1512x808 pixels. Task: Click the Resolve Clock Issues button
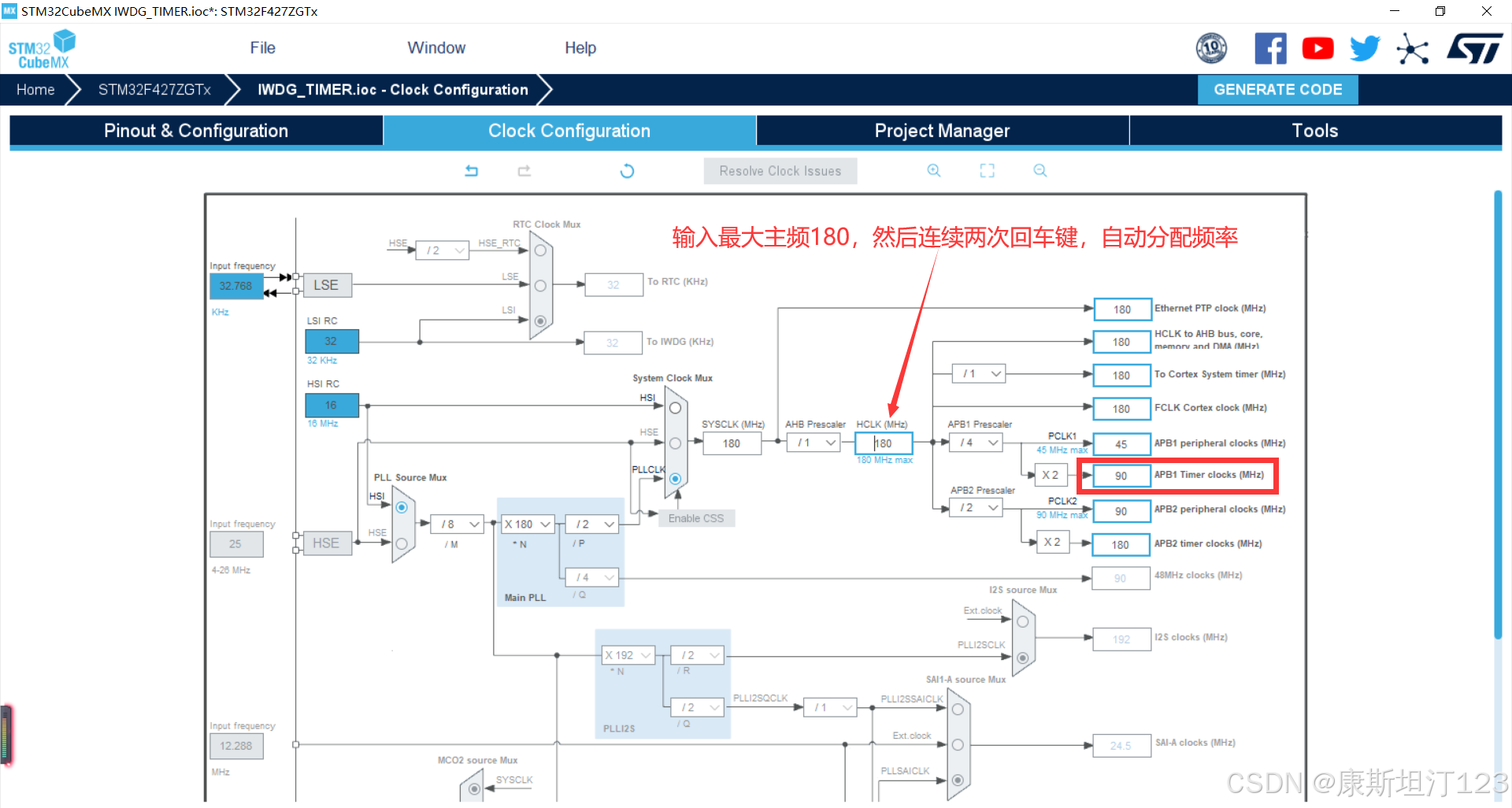(780, 170)
